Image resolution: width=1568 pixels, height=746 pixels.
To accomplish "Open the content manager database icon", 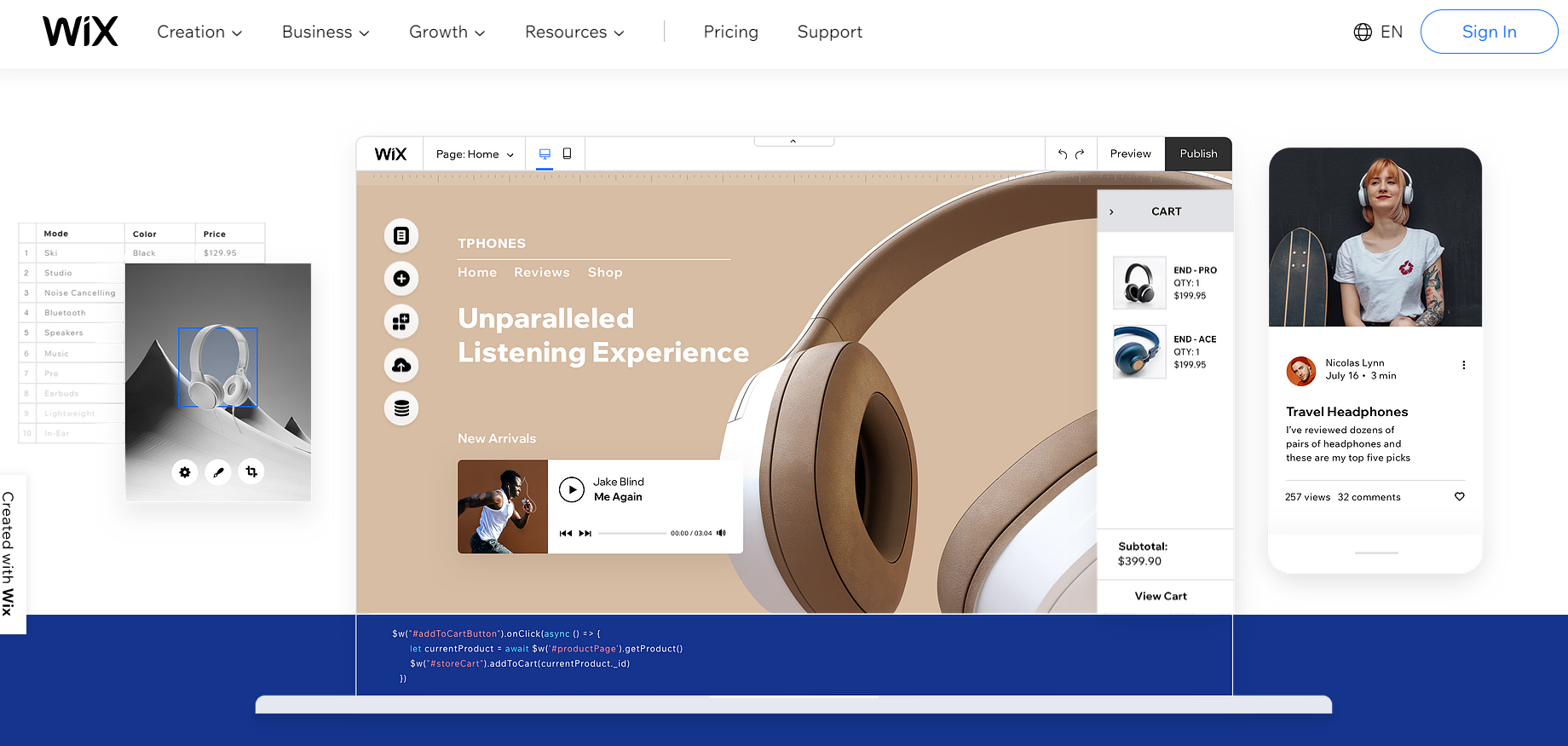I will [401, 408].
